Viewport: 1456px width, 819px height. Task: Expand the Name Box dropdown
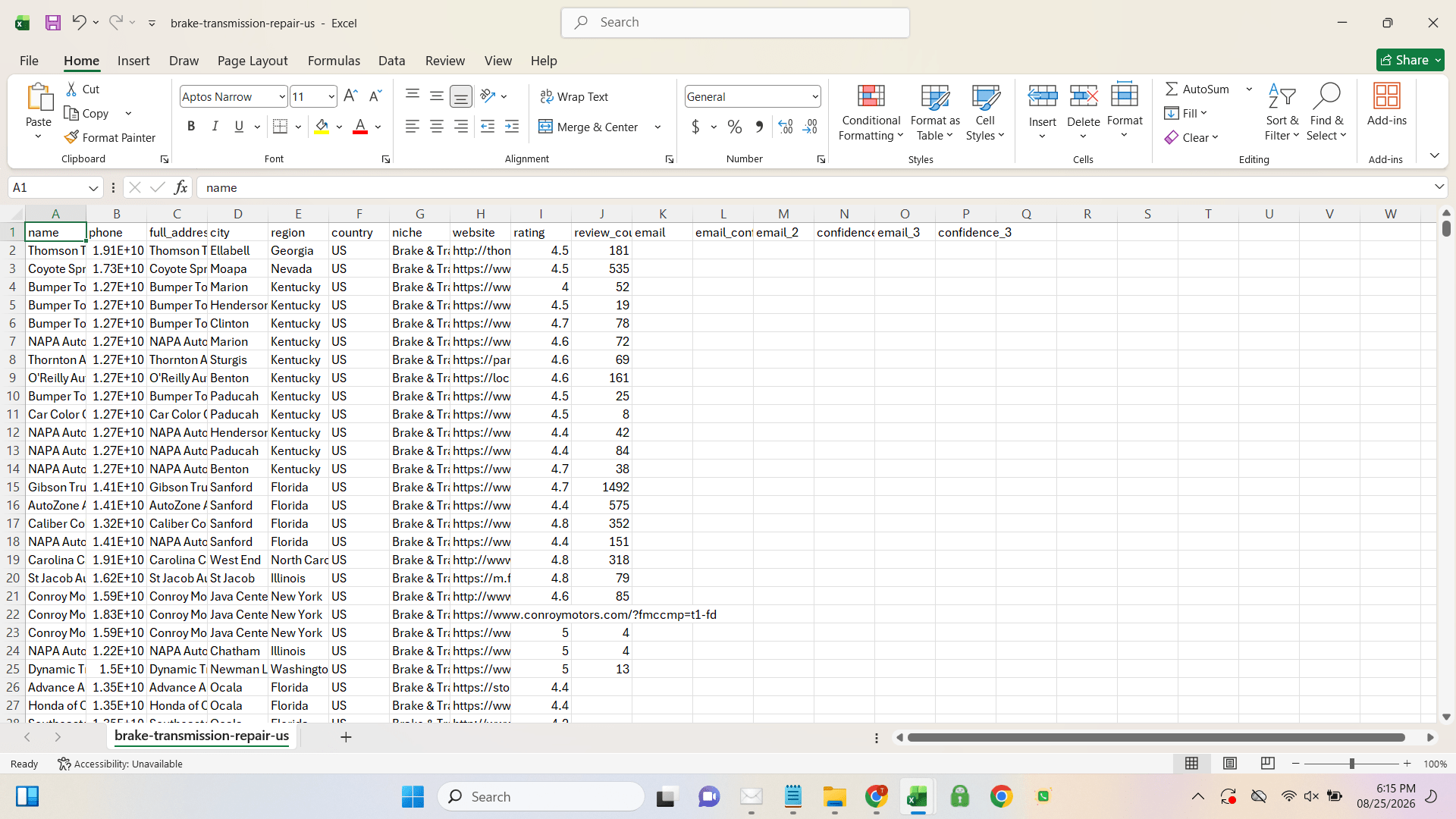pos(93,188)
